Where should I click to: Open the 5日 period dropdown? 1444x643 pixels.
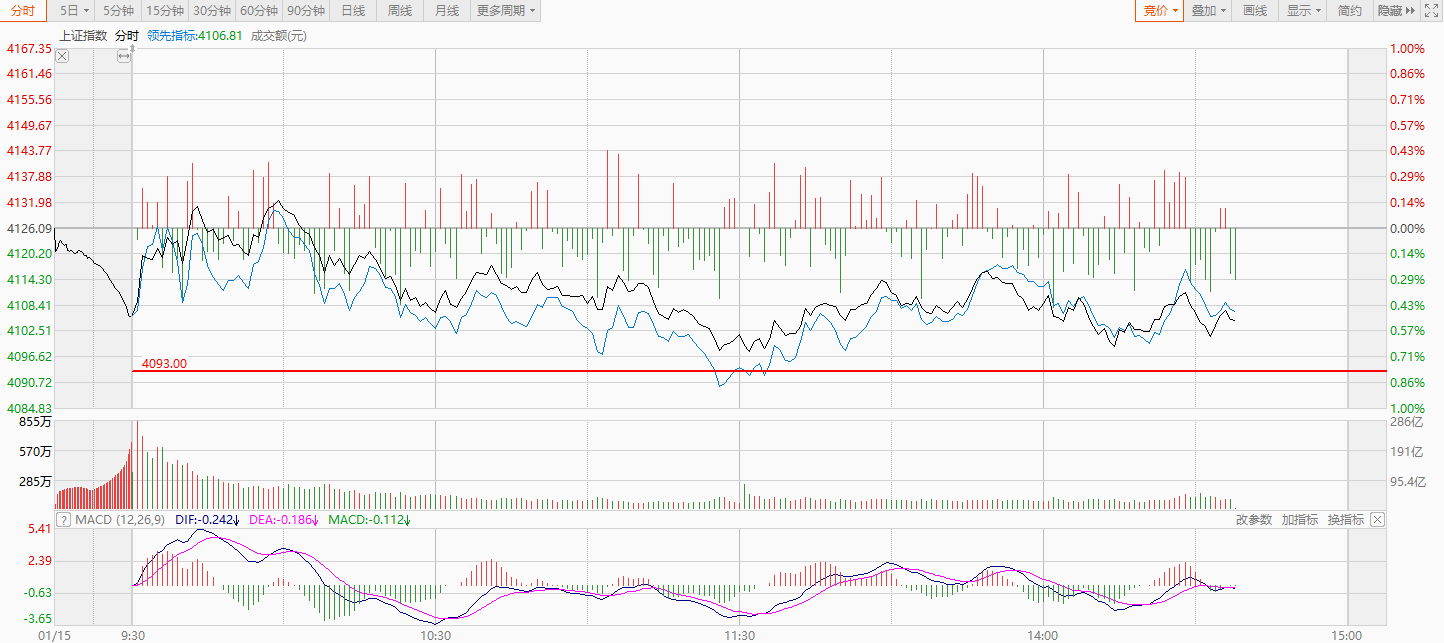pyautogui.click(x=74, y=11)
